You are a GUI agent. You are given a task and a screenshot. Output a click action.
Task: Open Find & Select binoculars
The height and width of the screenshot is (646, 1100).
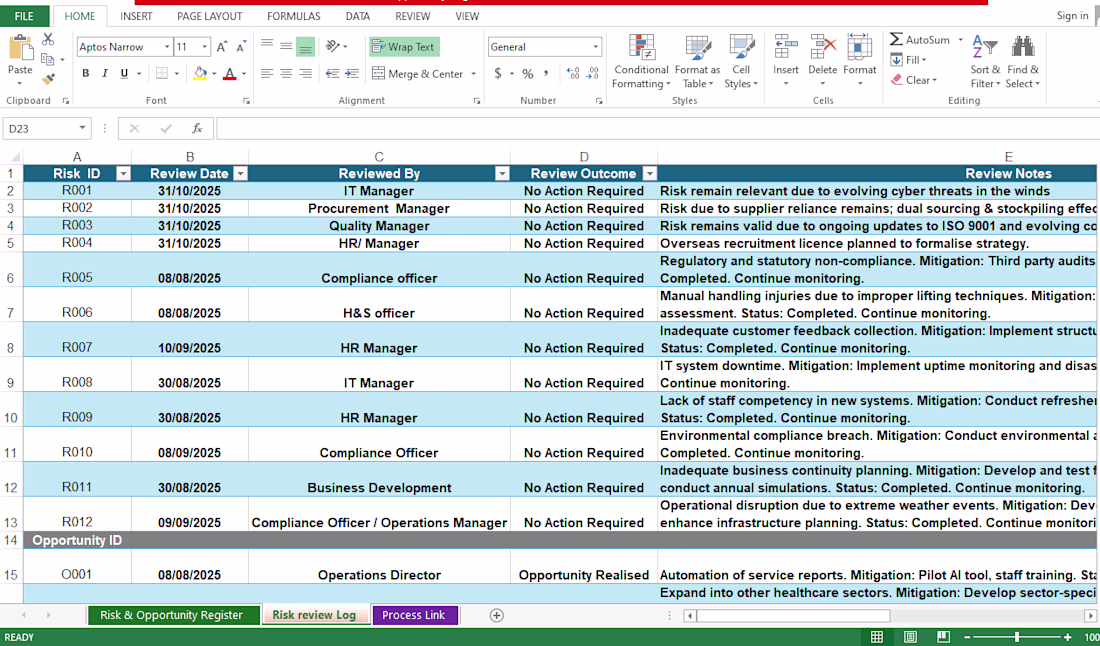1023,62
